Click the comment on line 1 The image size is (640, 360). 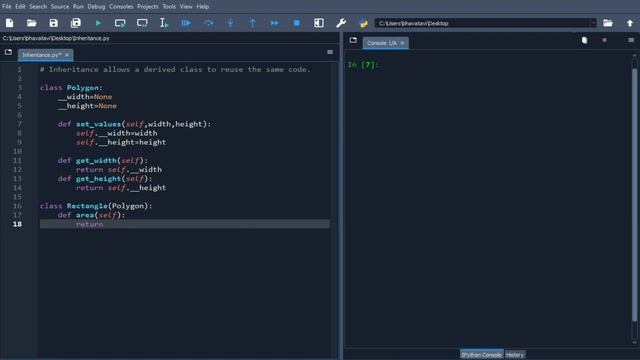tap(175, 69)
